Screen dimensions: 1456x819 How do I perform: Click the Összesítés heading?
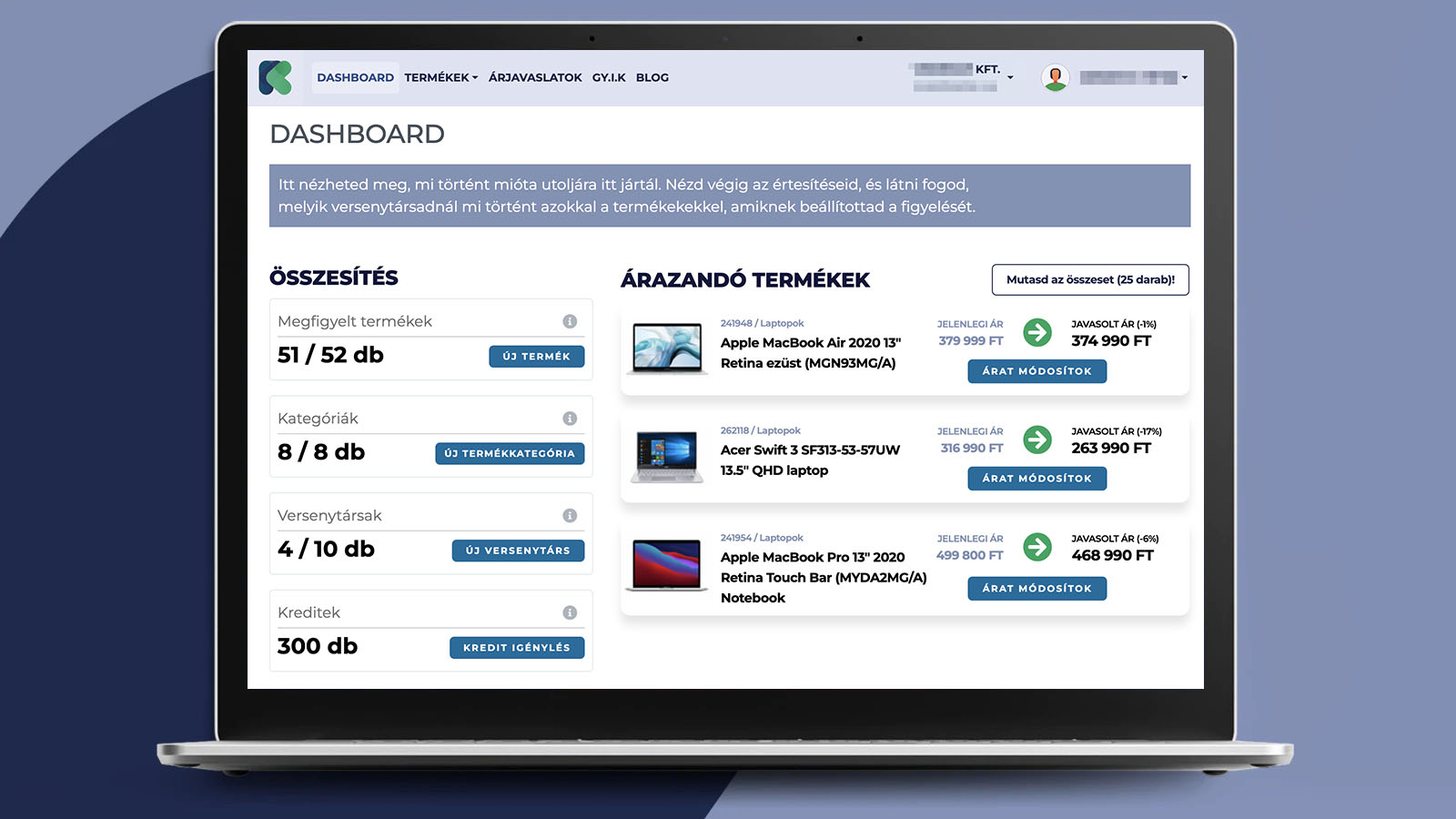[x=334, y=278]
